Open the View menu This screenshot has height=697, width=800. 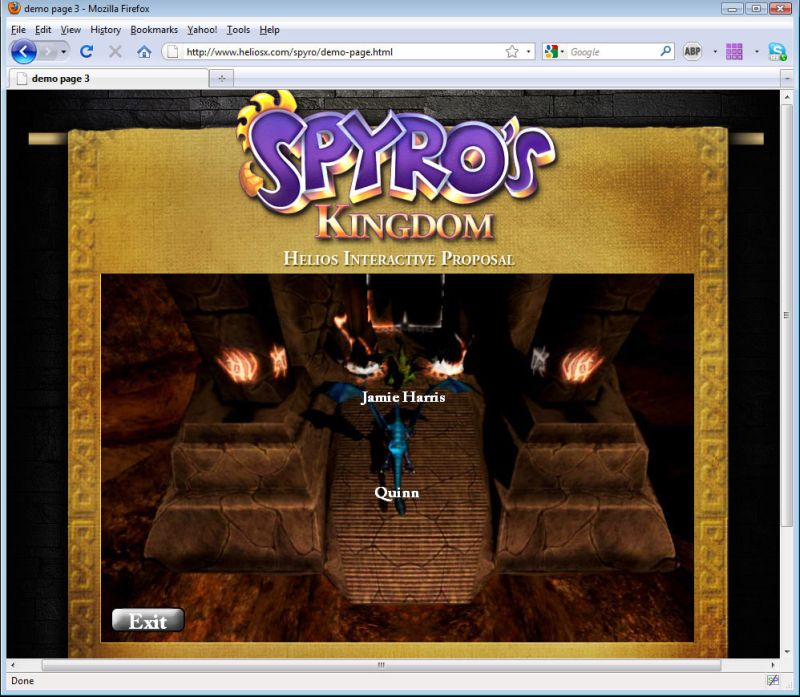coord(70,30)
